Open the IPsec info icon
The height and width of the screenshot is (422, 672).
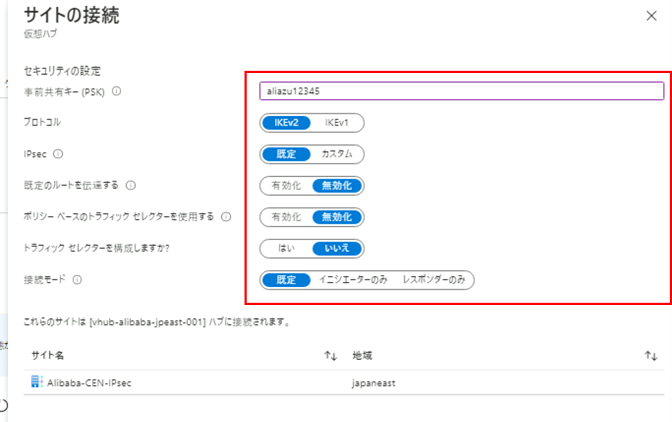point(58,154)
